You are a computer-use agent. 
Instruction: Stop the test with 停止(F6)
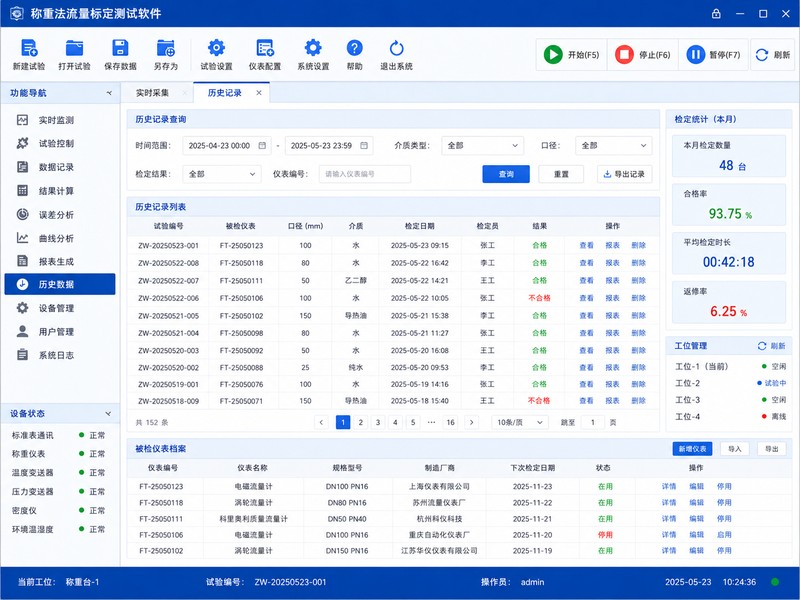(643, 55)
